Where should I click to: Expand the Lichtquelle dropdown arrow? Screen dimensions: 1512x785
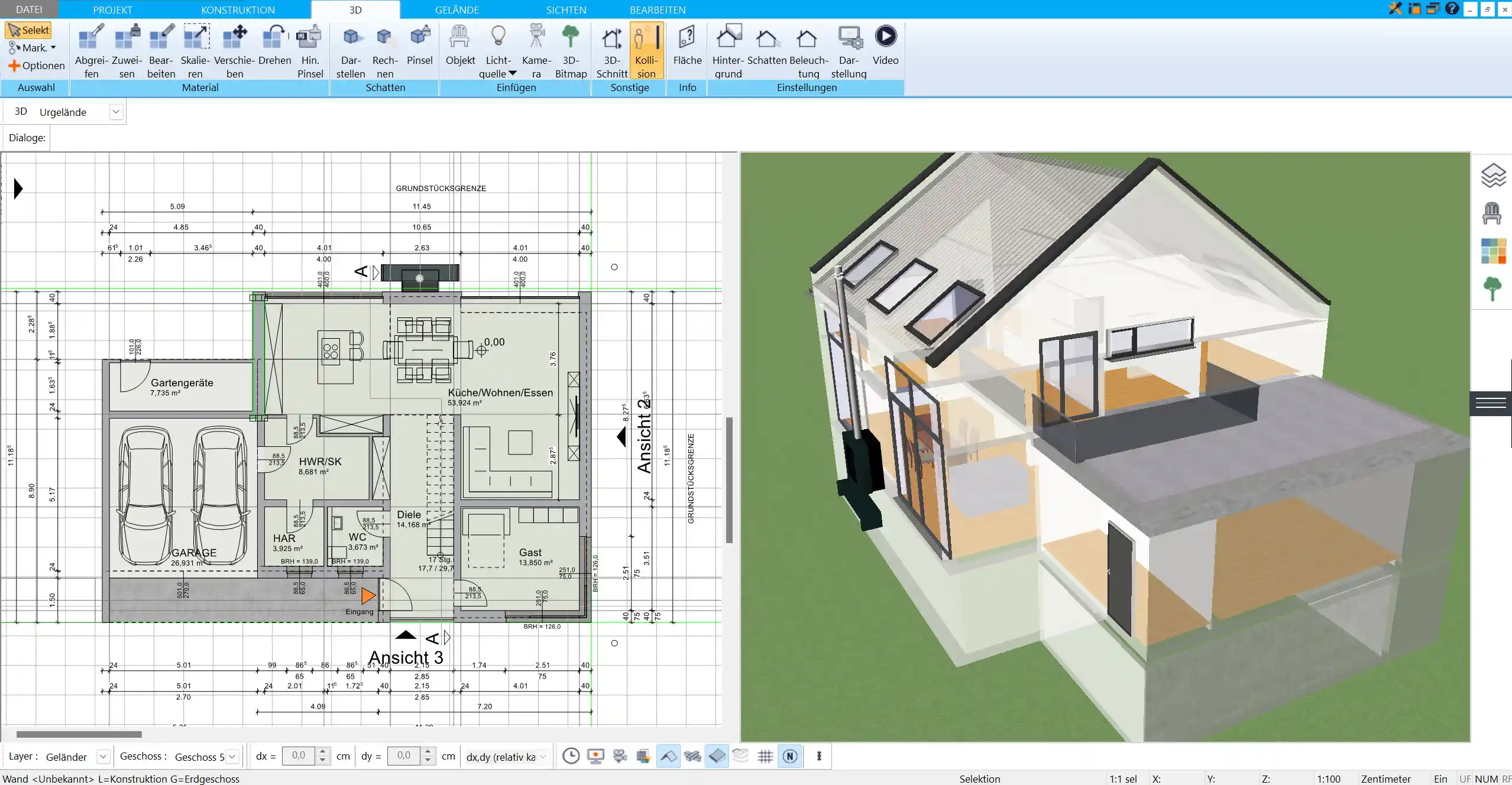point(513,73)
